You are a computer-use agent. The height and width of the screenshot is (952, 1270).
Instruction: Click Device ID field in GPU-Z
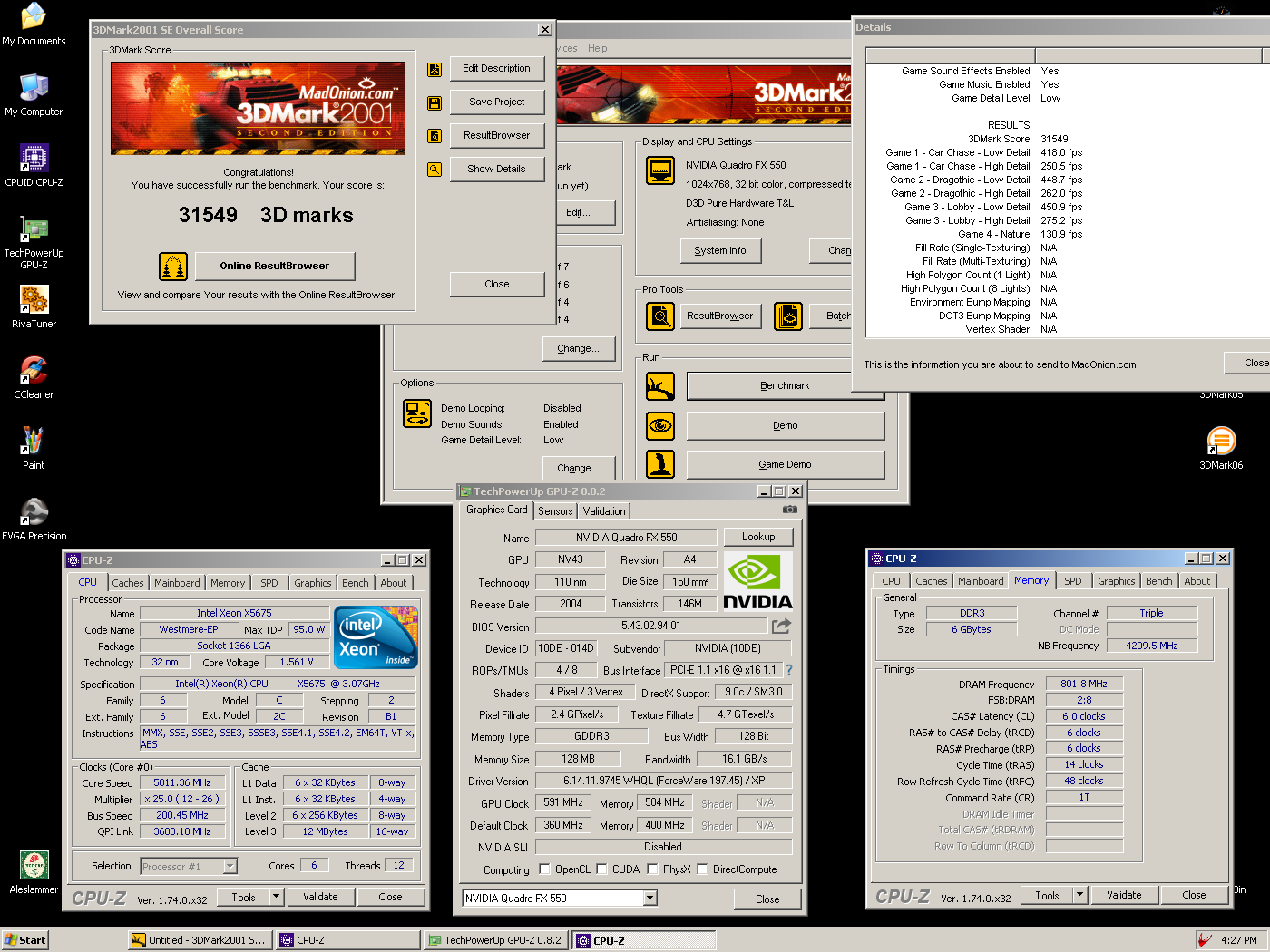pyautogui.click(x=566, y=648)
